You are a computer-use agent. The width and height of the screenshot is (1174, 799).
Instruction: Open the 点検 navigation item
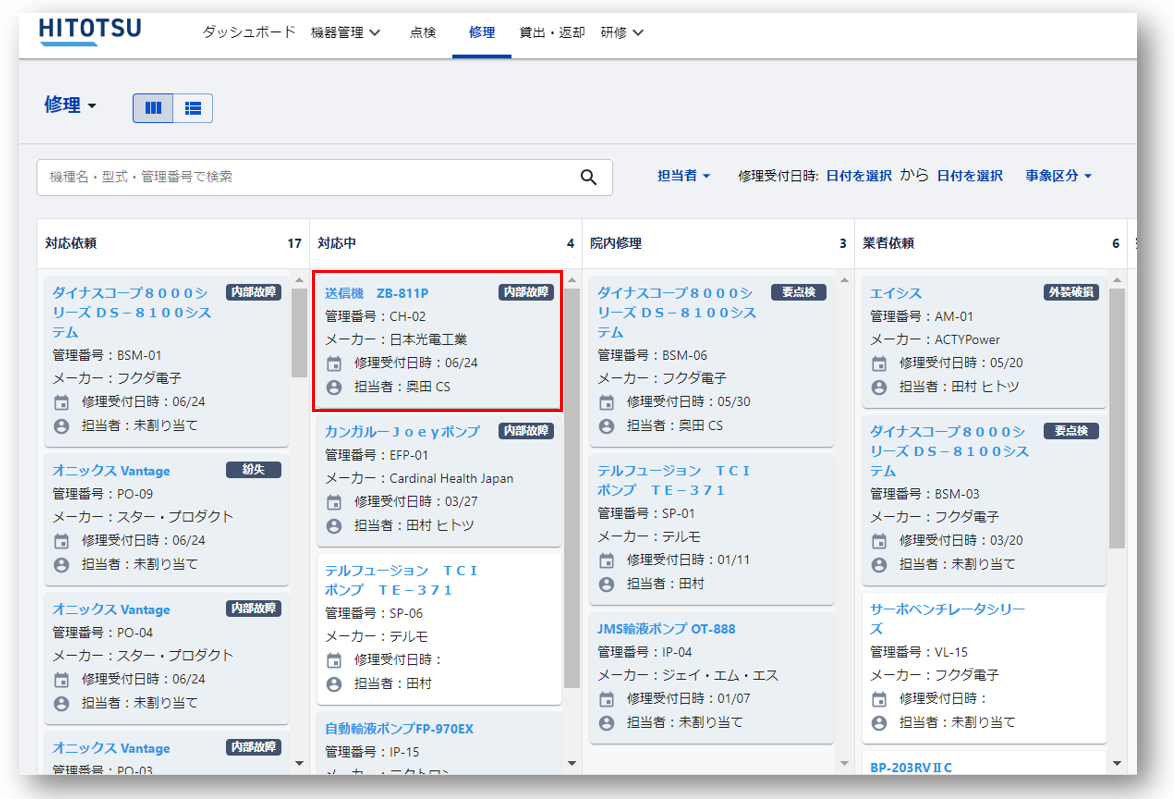coord(423,32)
